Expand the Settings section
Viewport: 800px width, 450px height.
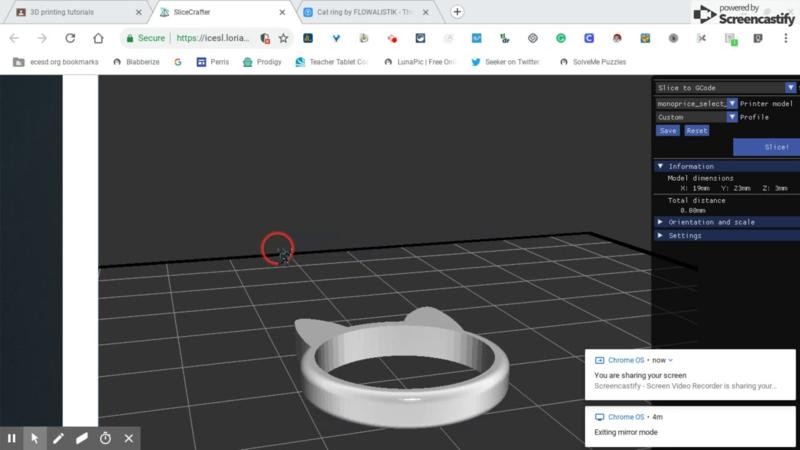(660, 236)
